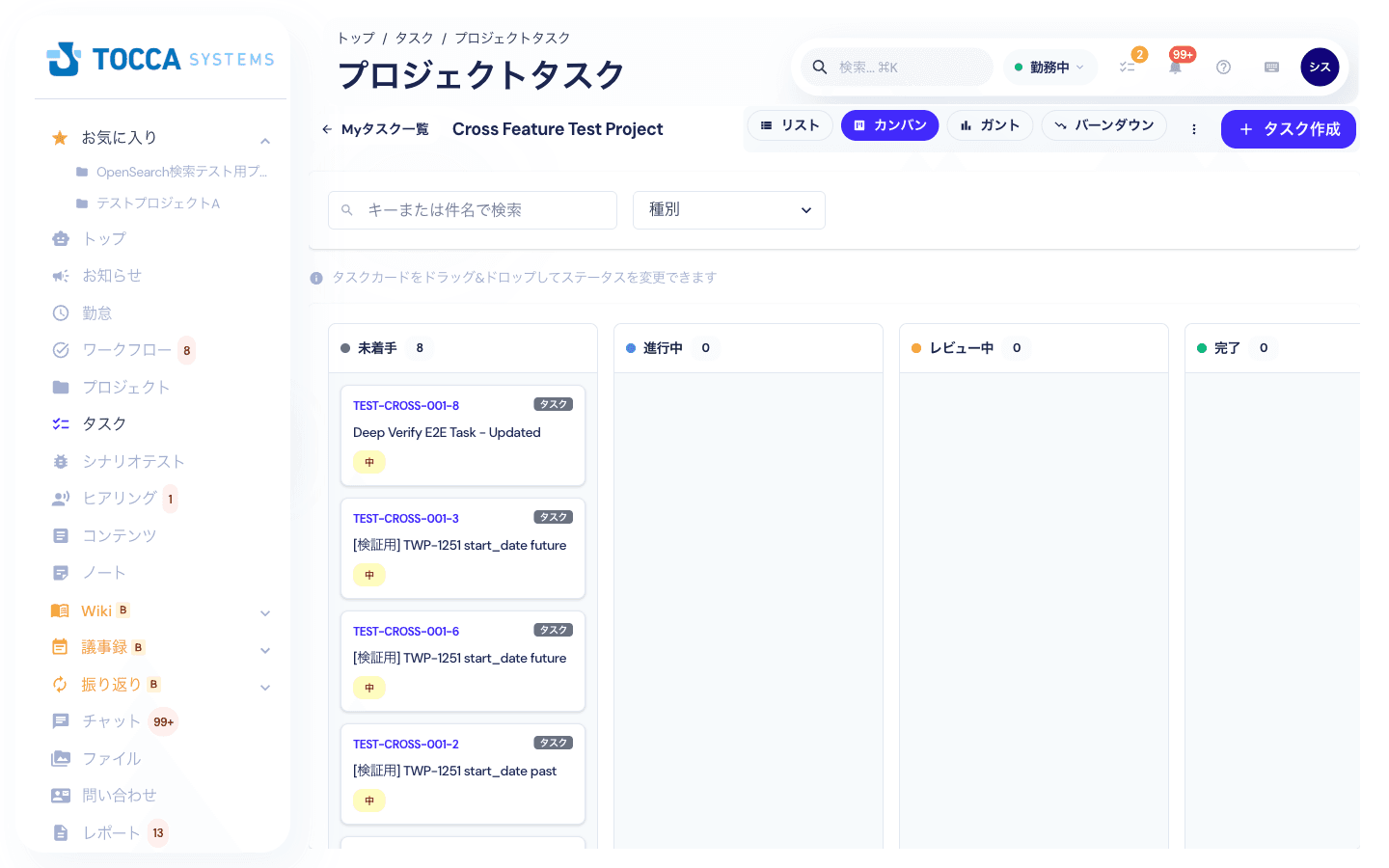Viewport: 1389px width, 868px height.
Task: Click the チャット 99+ unread badge
Action: tap(164, 721)
